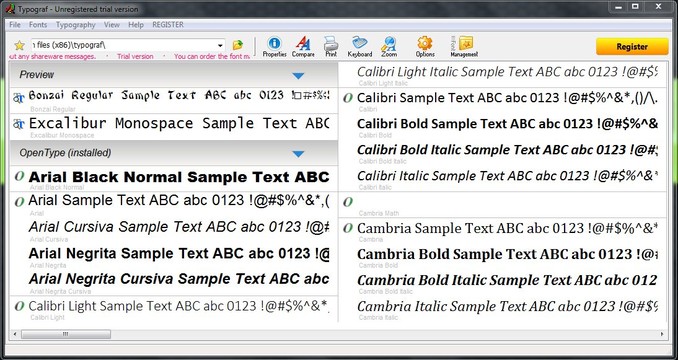Click the OpenType icon beside Cambria sample
Screen dimensions: 678x360
348,228
